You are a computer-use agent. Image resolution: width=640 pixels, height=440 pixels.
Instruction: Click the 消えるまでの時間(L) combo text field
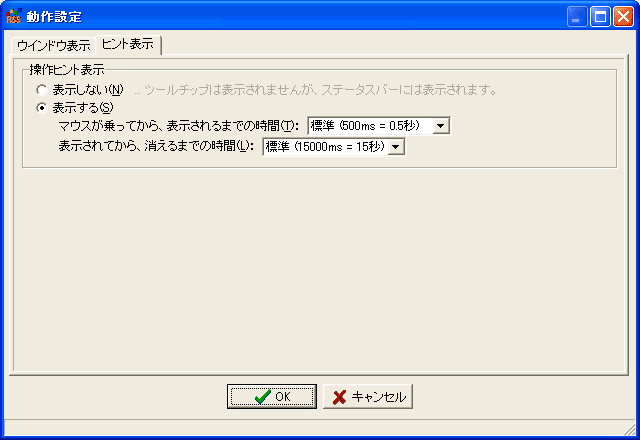coord(325,147)
